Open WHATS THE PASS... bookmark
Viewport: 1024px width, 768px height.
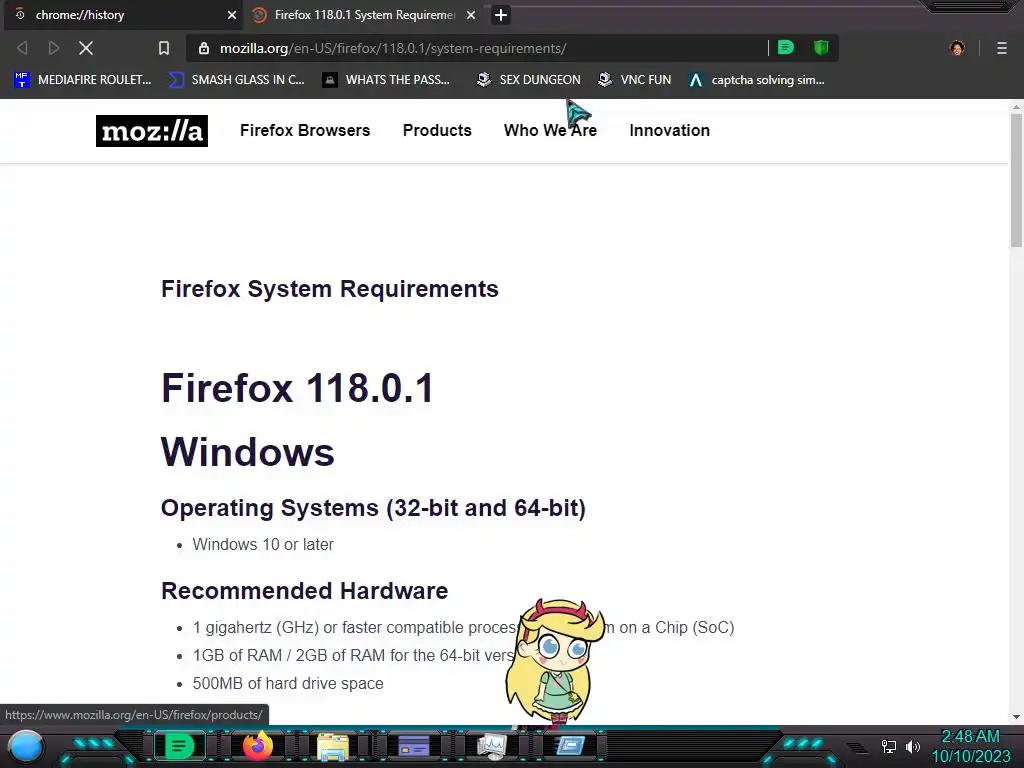tap(386, 80)
